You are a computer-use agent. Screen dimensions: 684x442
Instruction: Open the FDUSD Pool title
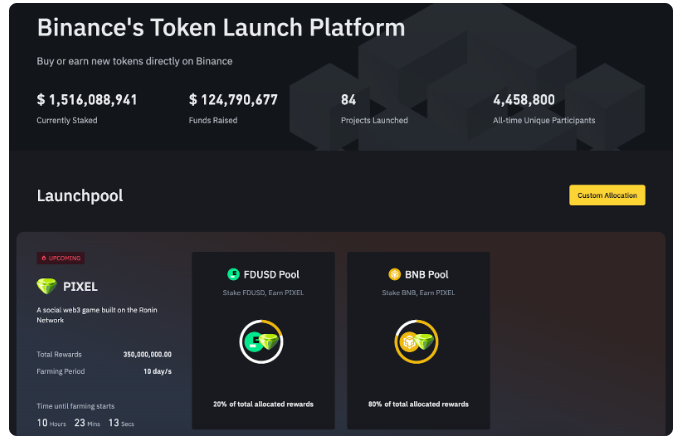(271, 274)
